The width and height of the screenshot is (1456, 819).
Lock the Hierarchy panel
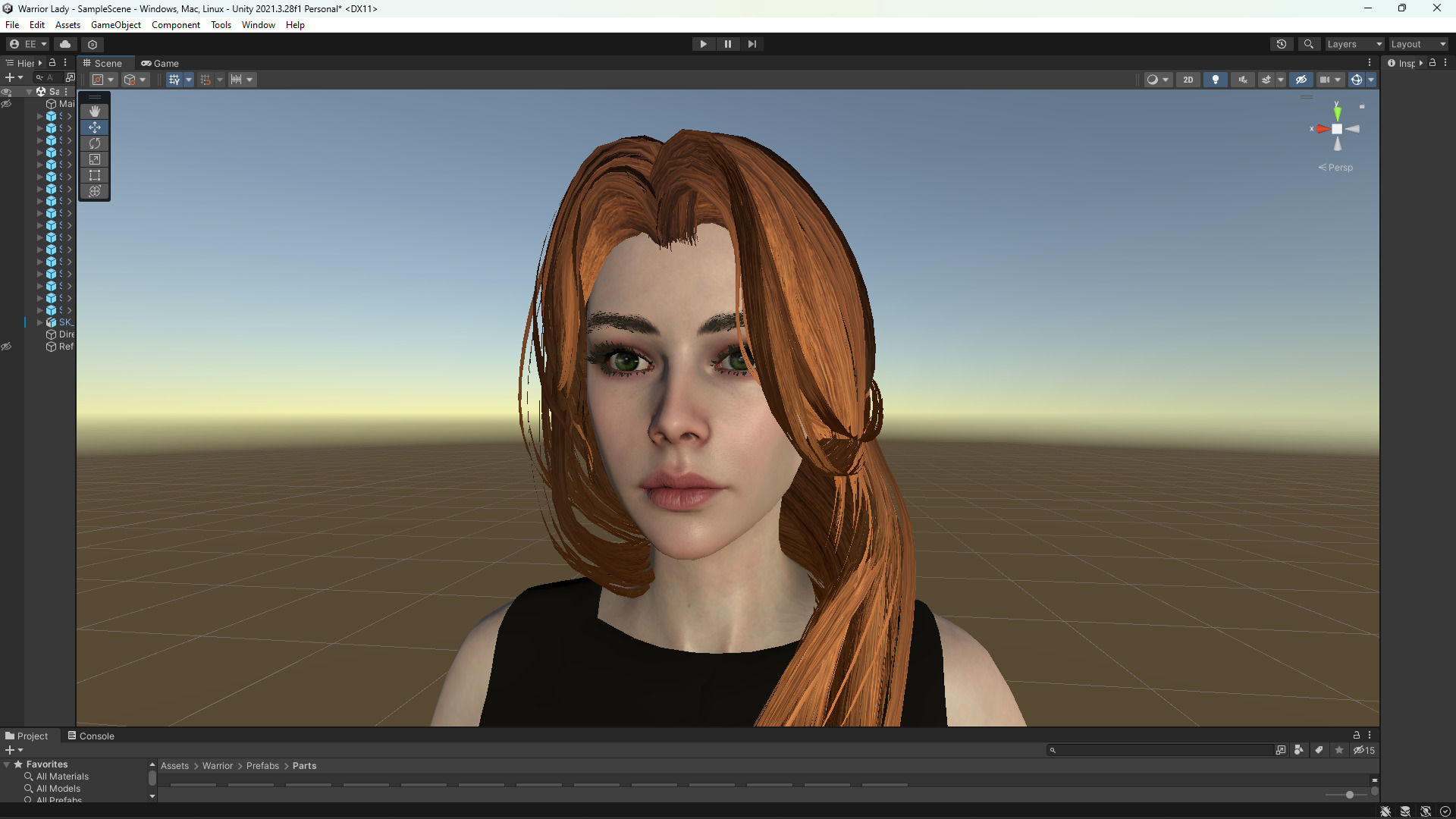coord(52,63)
